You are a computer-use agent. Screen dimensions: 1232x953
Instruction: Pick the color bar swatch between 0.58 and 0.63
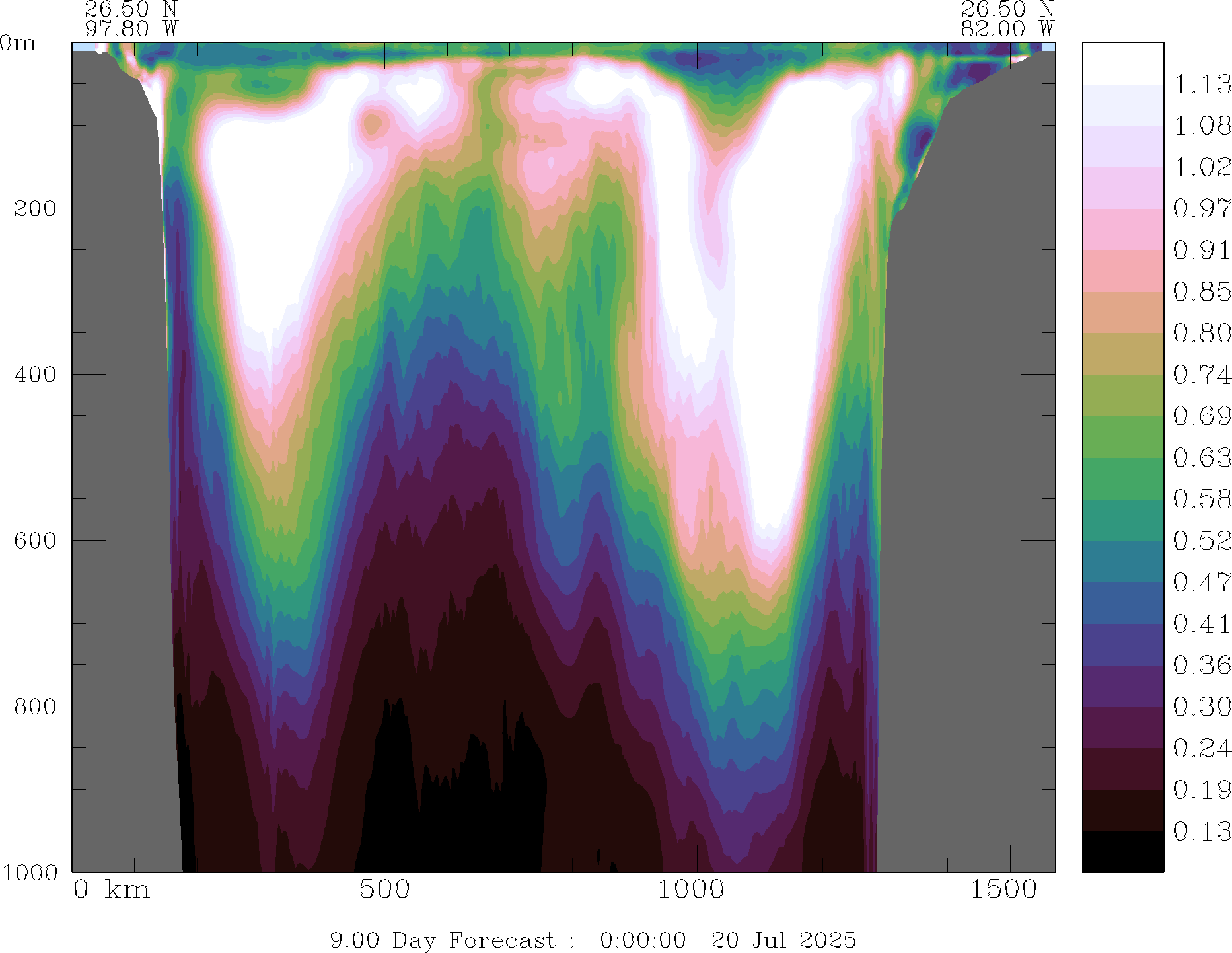coord(1122,478)
